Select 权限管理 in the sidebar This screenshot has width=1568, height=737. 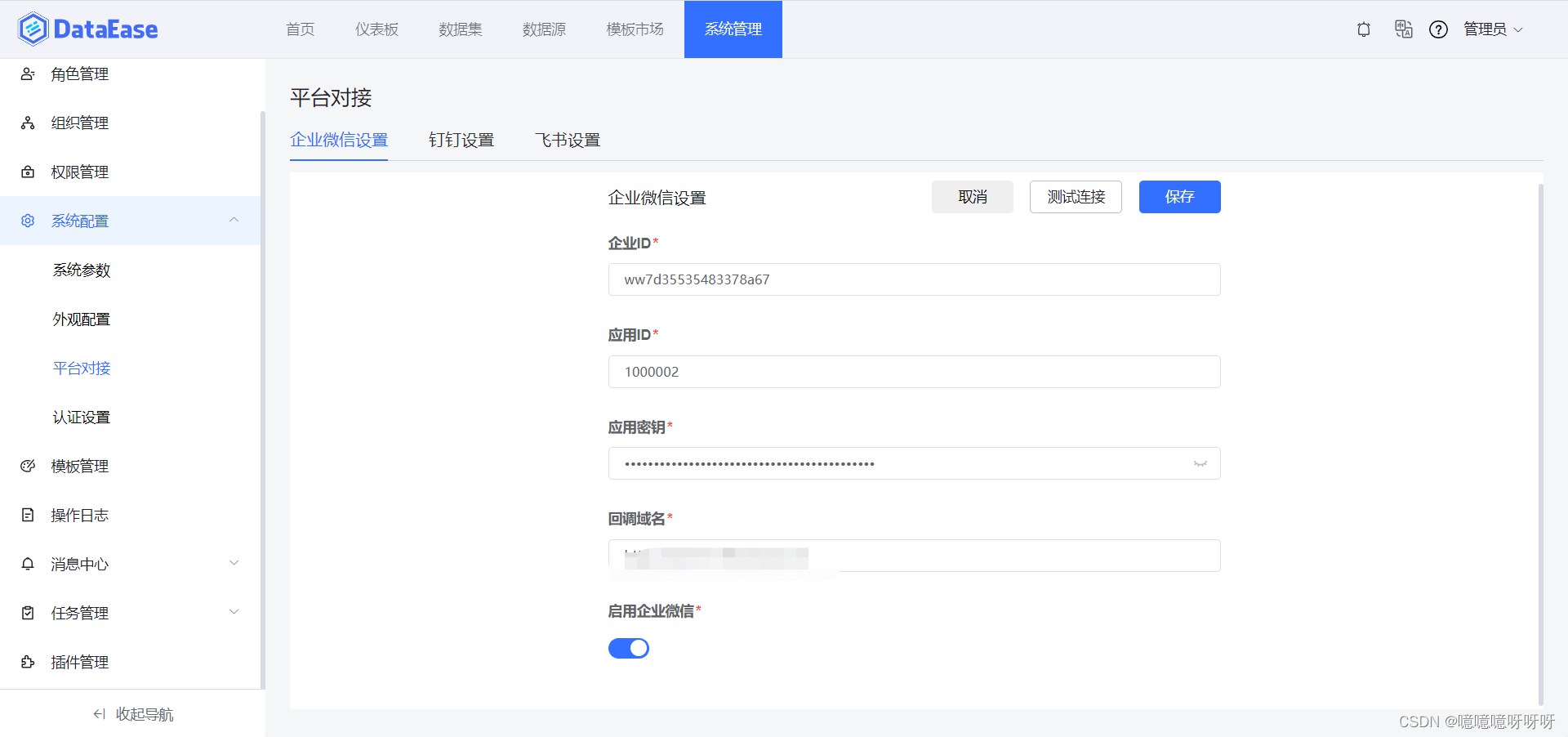point(79,172)
